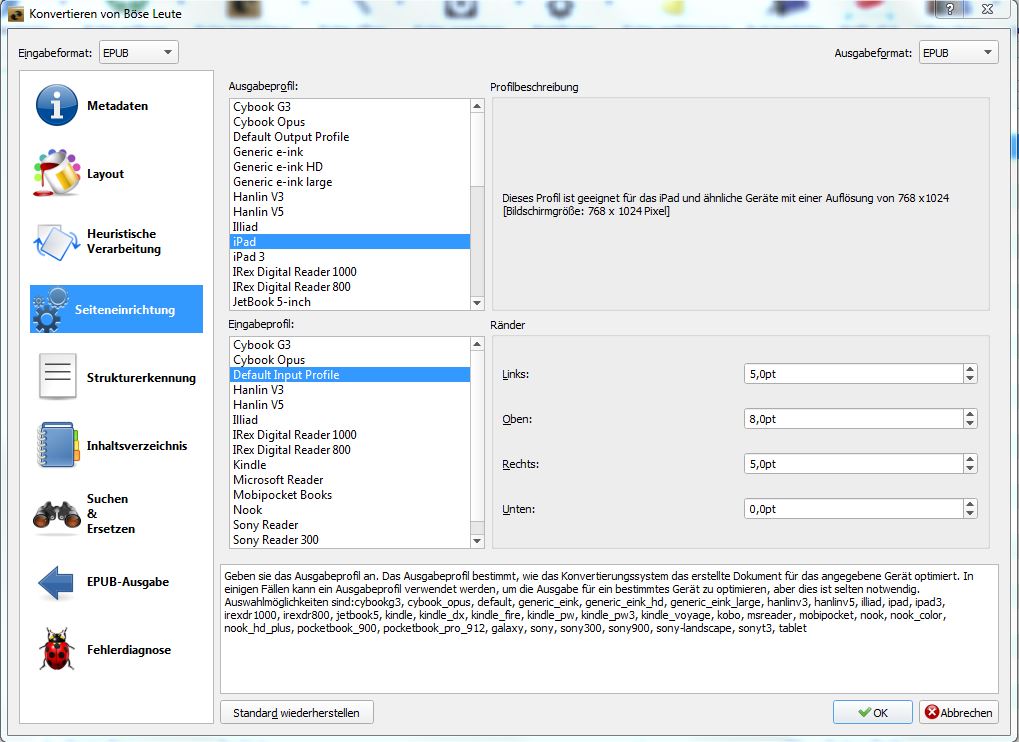Open EPUB-Ausgabe arrow icon
Image resolution: width=1019 pixels, height=742 pixels.
(x=56, y=582)
